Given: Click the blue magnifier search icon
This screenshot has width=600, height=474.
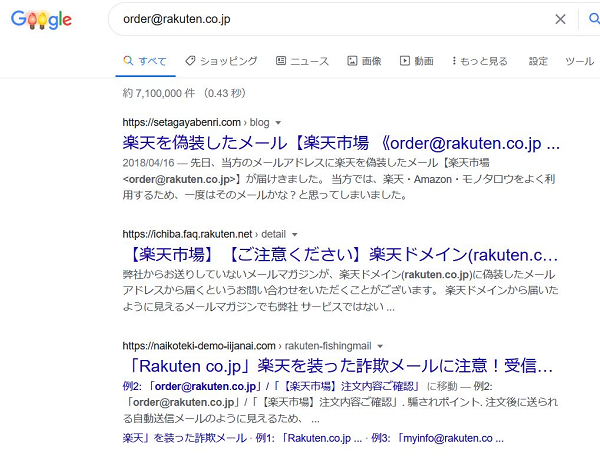Looking at the screenshot, I should [x=594, y=18].
